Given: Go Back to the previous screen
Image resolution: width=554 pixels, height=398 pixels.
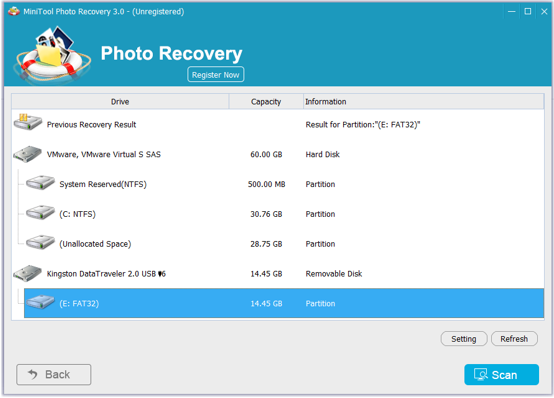Looking at the screenshot, I should tap(53, 374).
